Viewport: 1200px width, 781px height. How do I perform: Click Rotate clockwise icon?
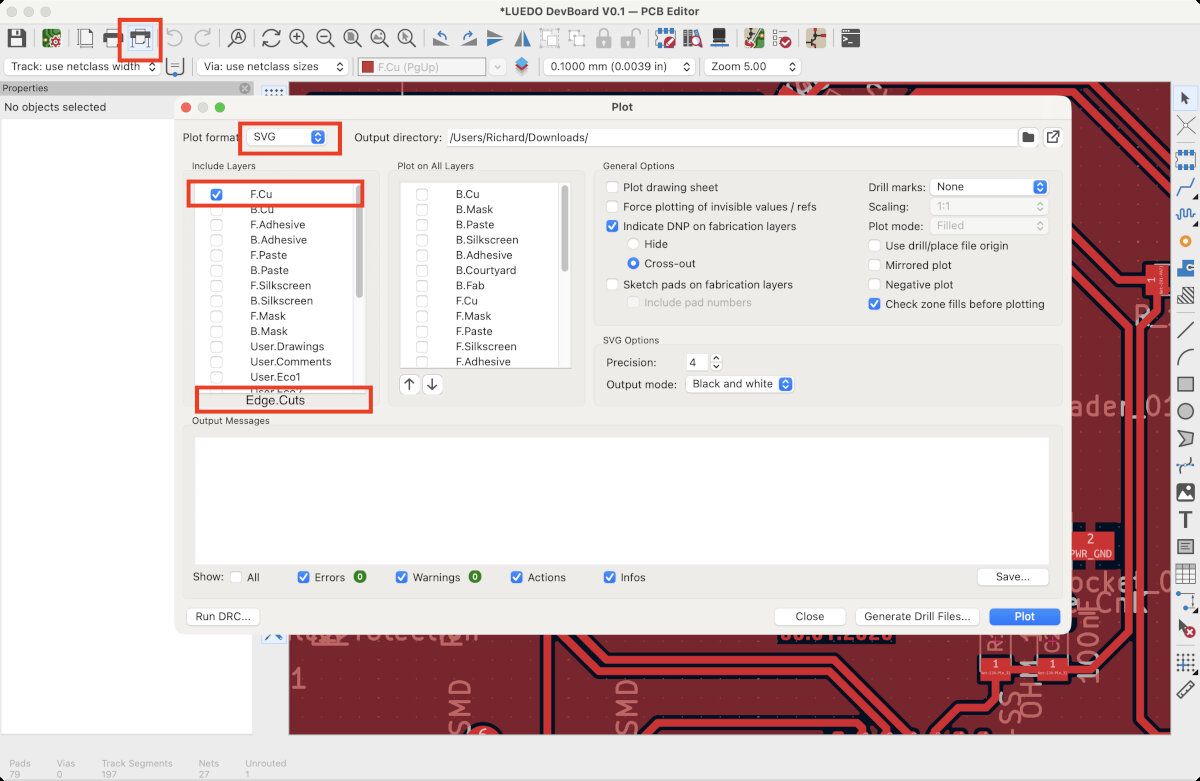[468, 38]
